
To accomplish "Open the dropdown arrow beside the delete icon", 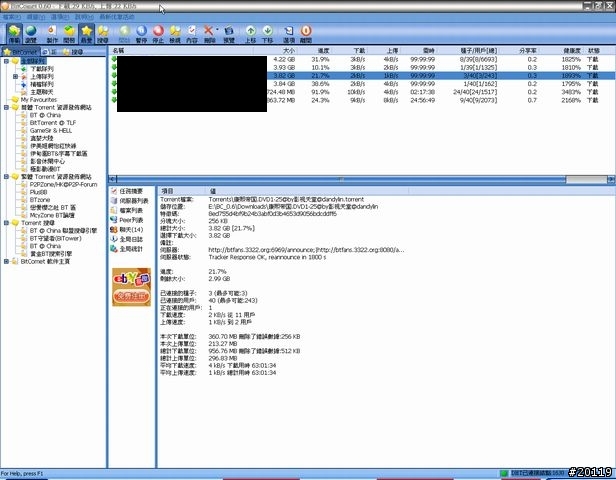I will tap(217, 29).
